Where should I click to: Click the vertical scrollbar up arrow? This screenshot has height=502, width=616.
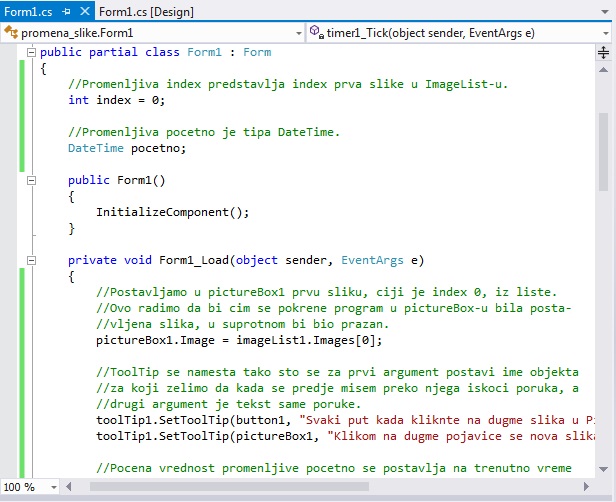click(604, 69)
